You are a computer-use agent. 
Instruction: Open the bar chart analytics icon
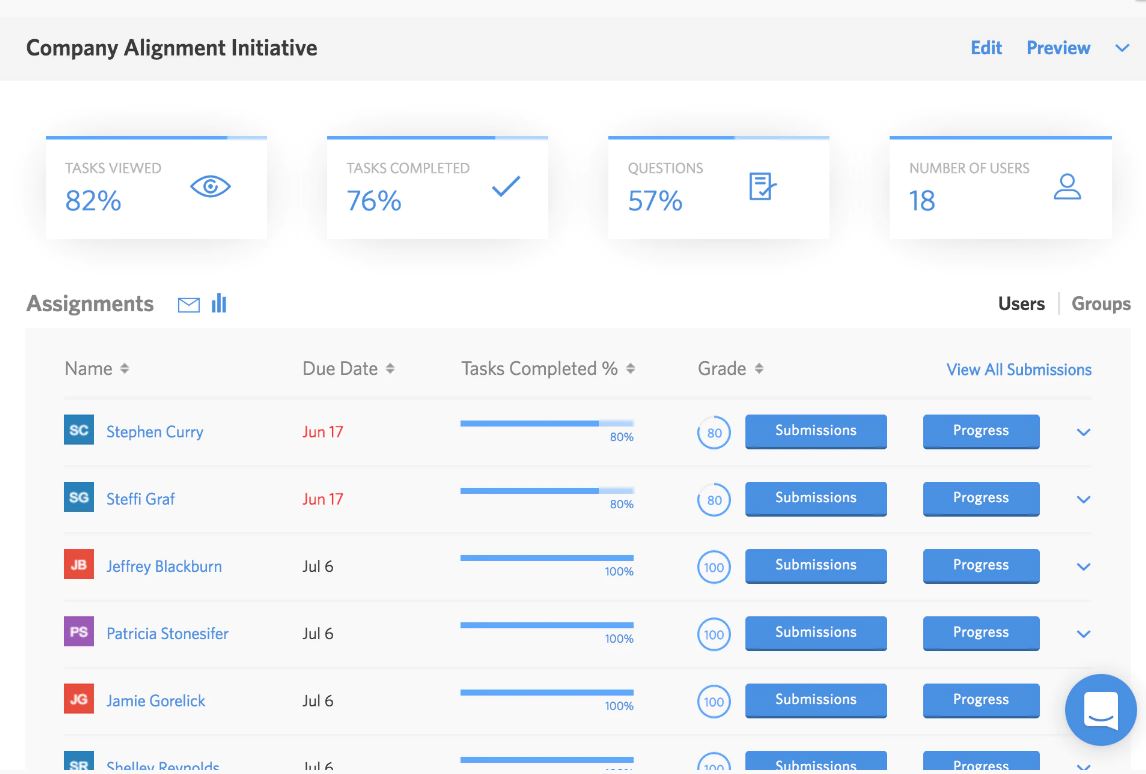[x=219, y=303]
